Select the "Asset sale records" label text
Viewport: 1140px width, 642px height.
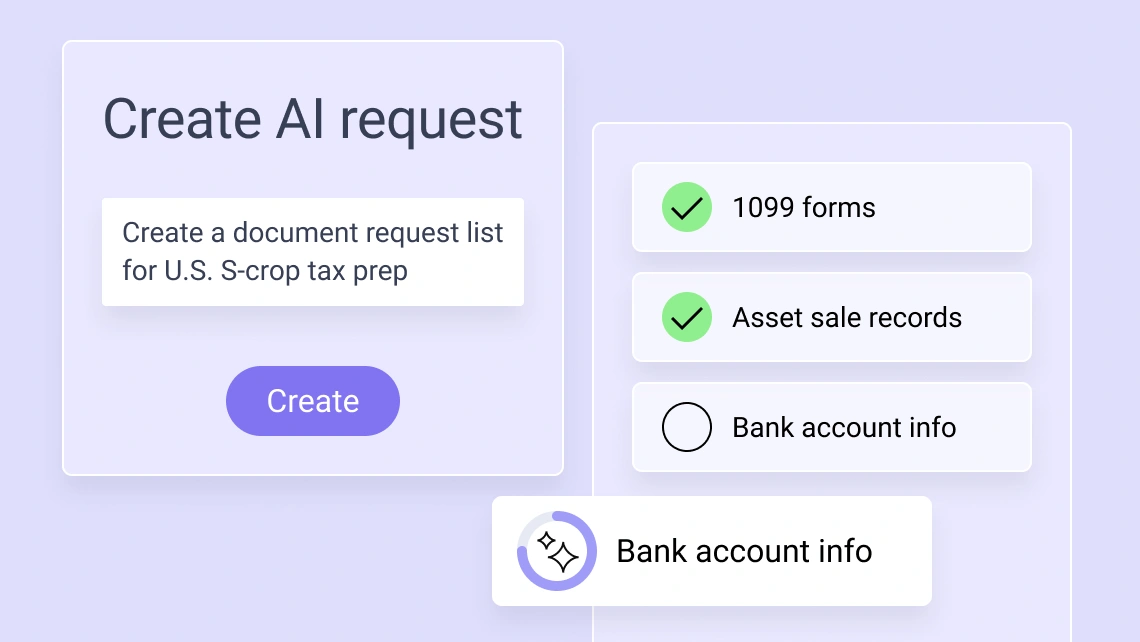(x=846, y=318)
